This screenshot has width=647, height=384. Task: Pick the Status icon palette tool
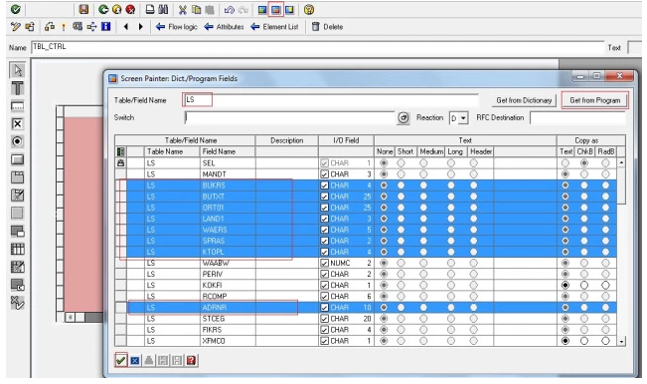click(x=17, y=303)
